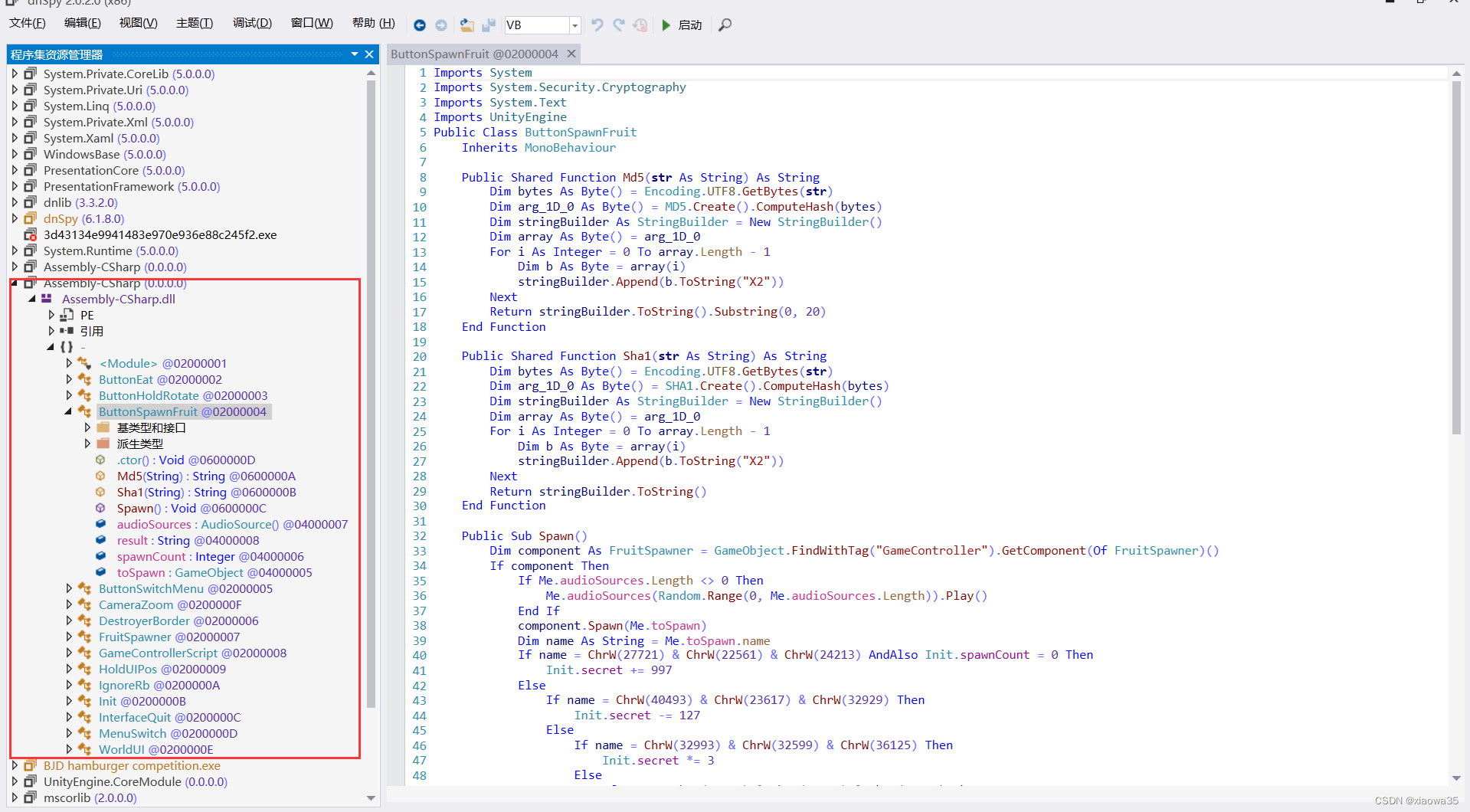Open the 帮助(H) menu

(374, 23)
